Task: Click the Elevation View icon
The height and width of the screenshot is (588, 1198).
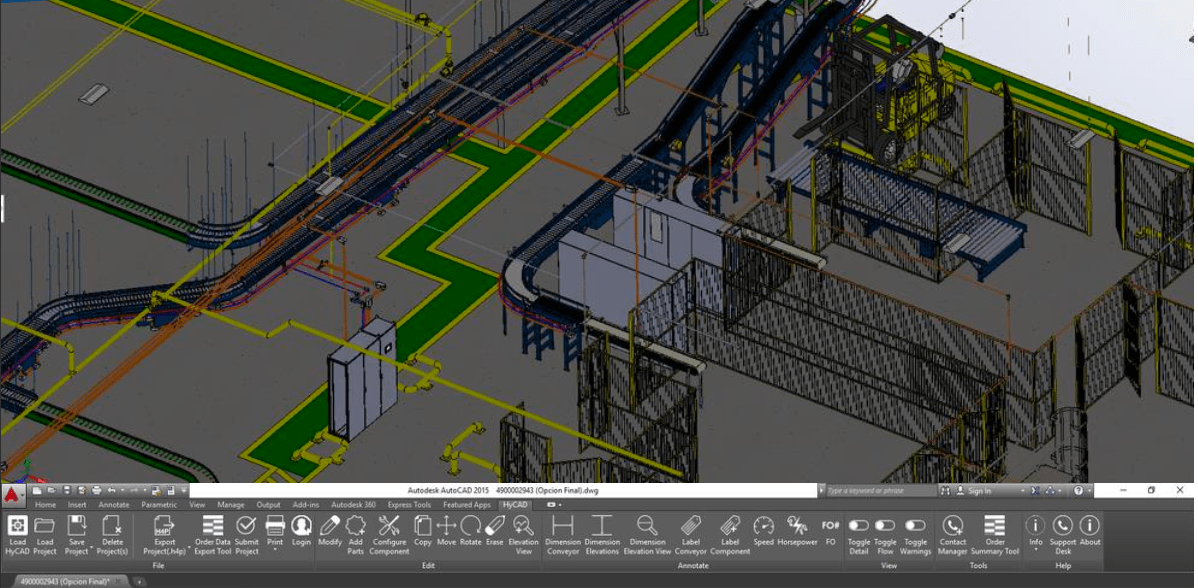Action: (523, 526)
